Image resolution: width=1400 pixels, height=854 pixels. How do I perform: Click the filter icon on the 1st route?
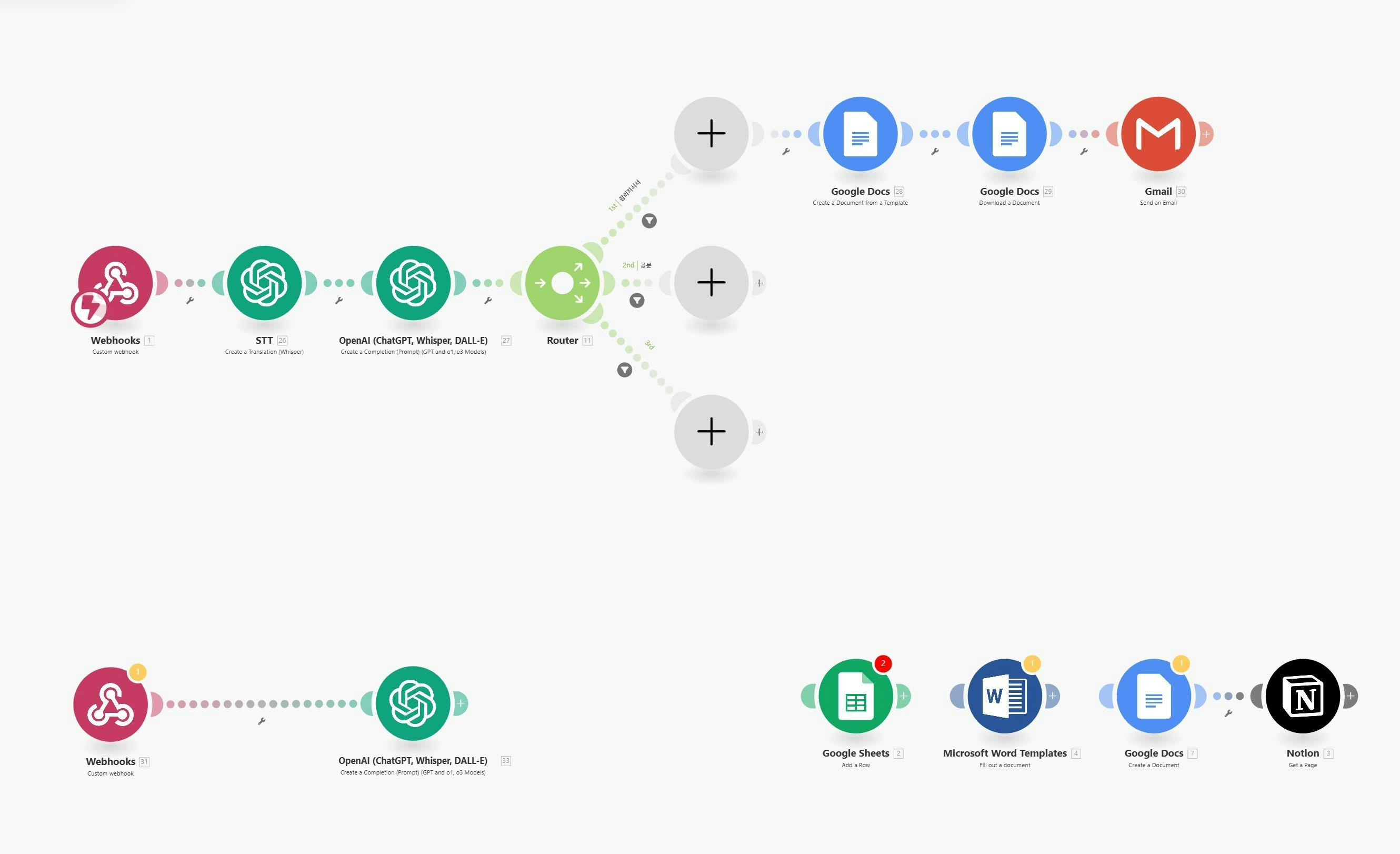click(x=649, y=221)
